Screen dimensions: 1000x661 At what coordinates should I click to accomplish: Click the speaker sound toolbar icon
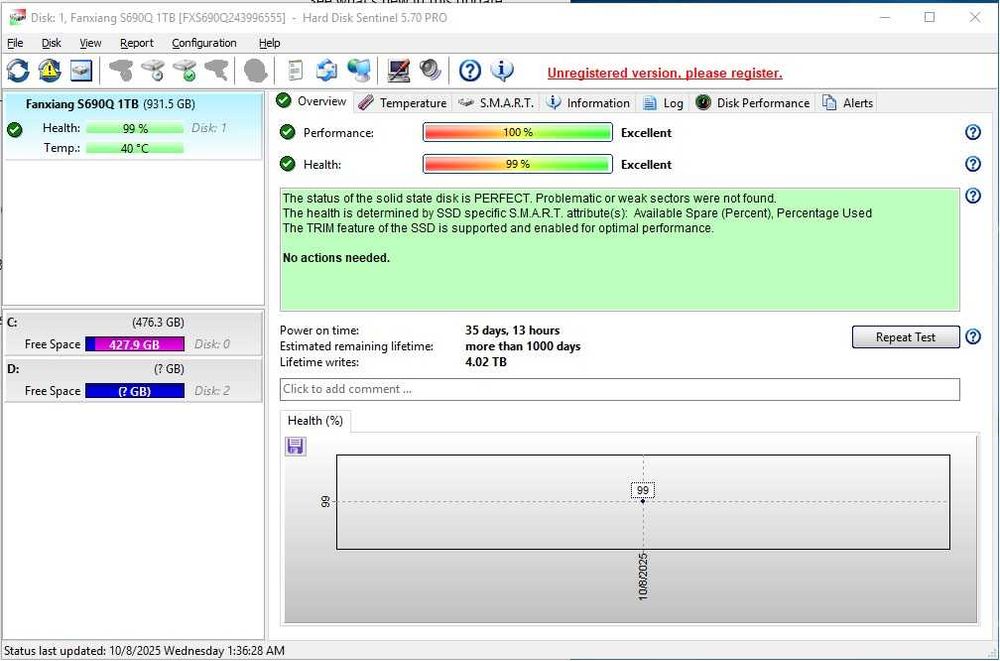pyautogui.click(x=430, y=70)
